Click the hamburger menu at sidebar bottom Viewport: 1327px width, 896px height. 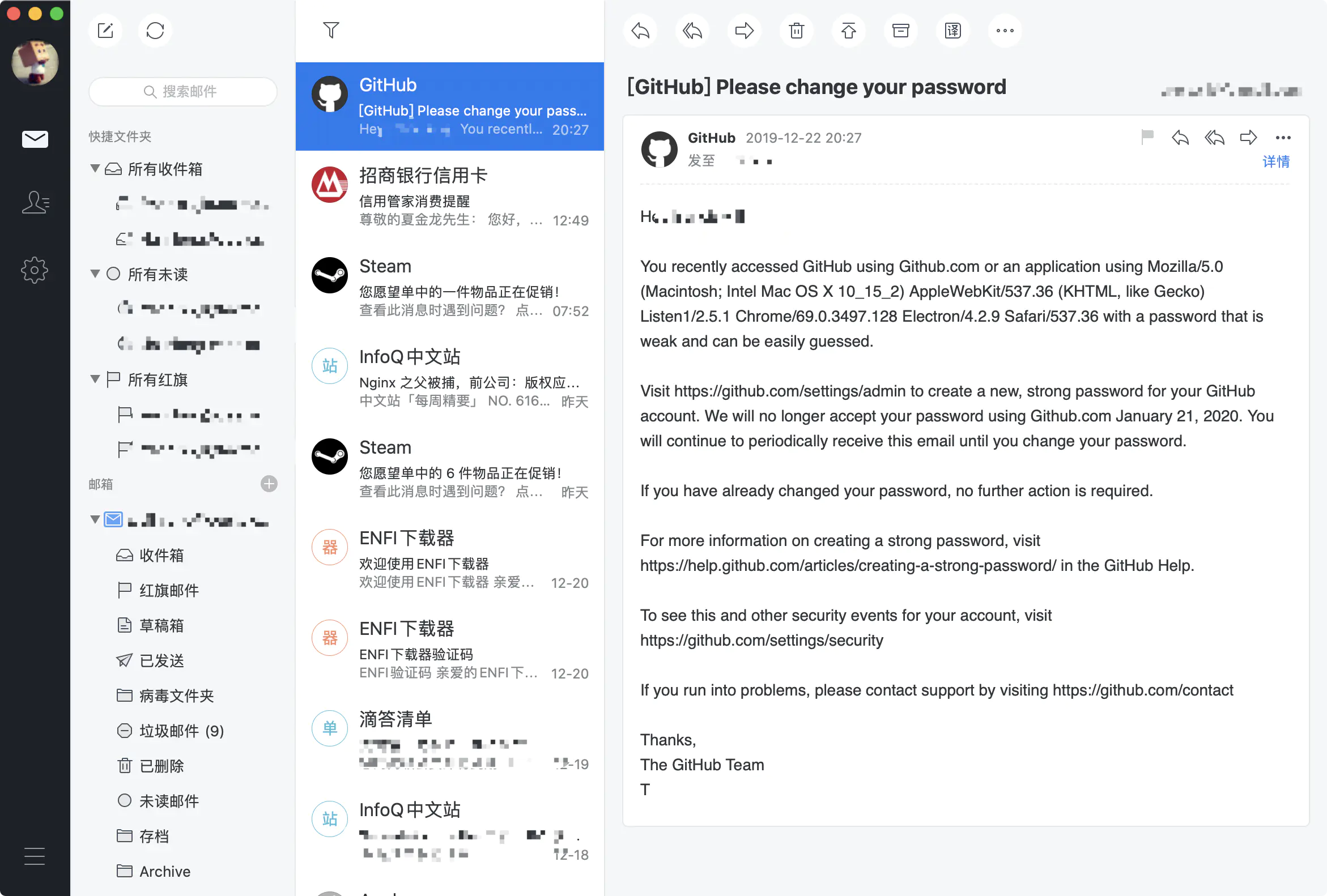[x=35, y=856]
